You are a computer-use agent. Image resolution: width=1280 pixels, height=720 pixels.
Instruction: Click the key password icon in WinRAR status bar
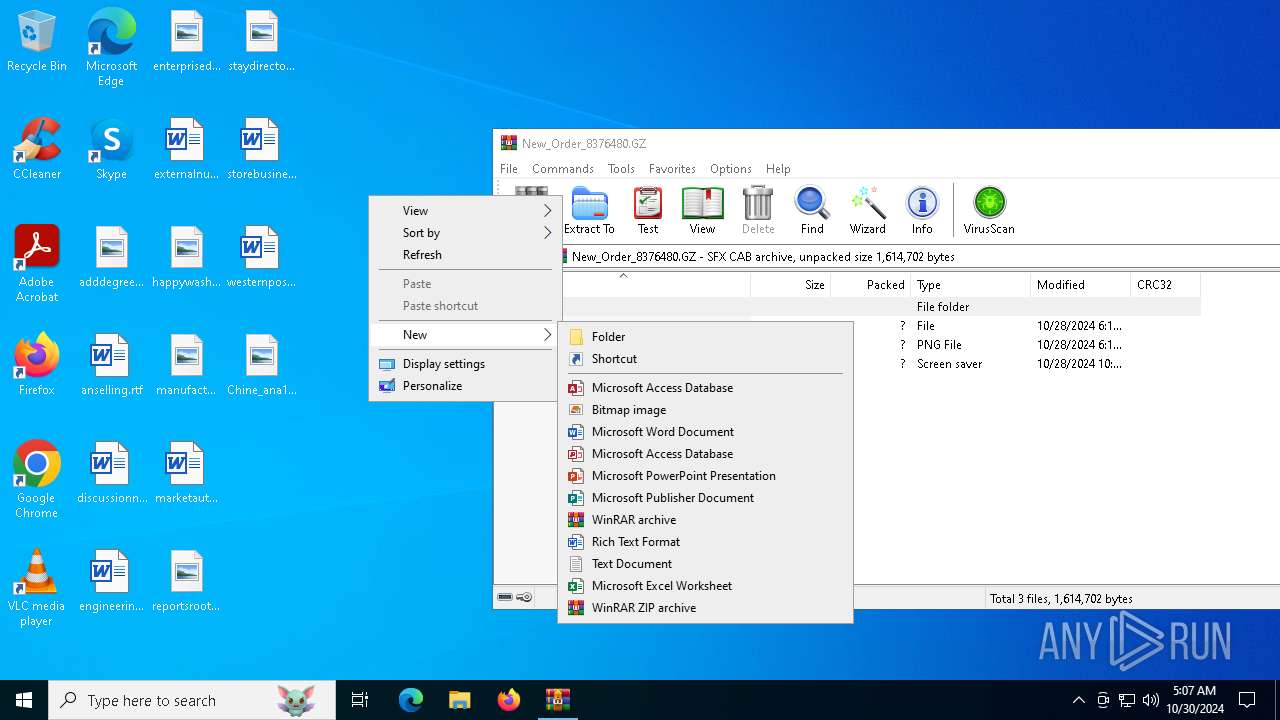(x=524, y=597)
